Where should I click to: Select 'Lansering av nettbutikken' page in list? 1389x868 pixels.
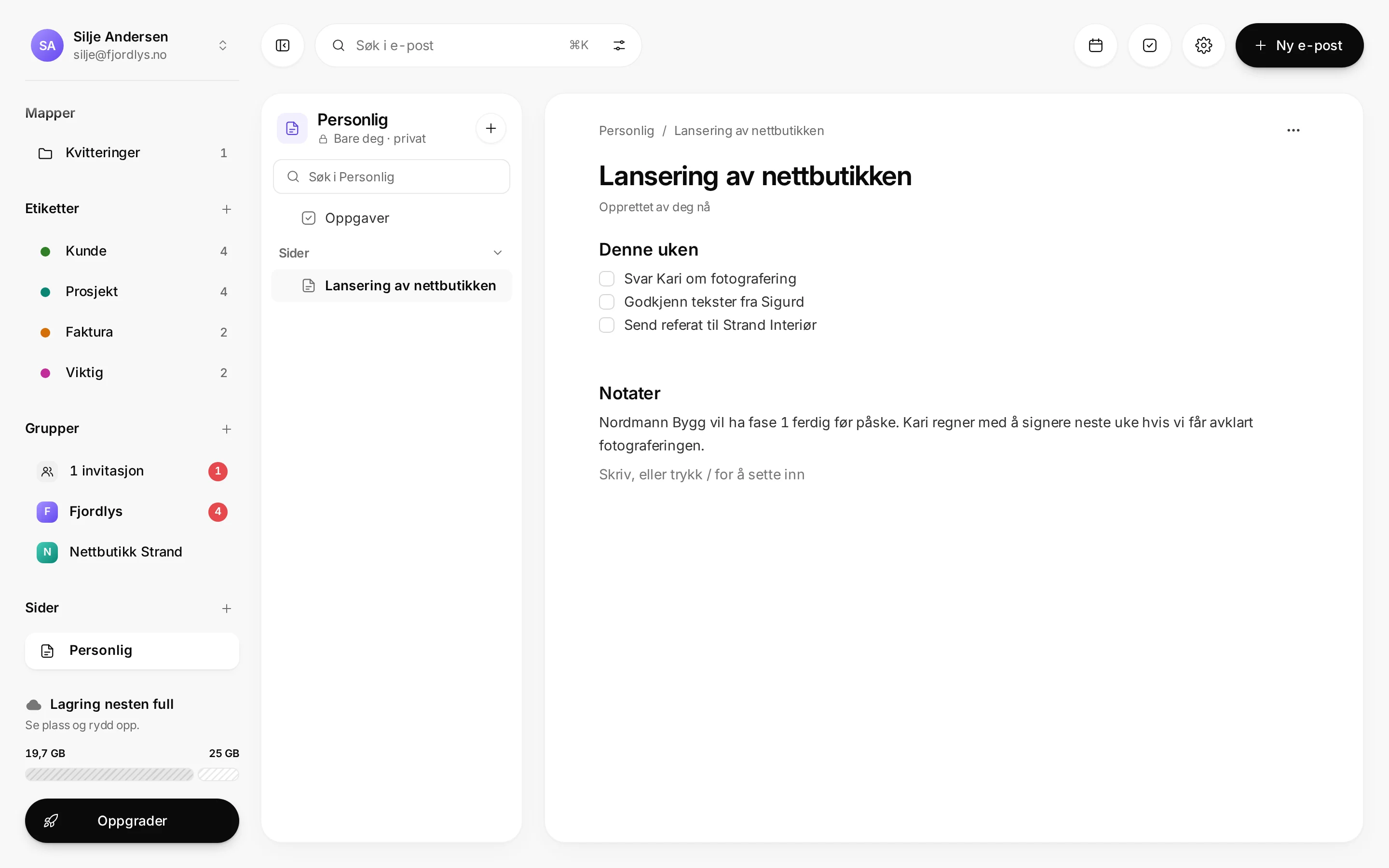pyautogui.click(x=392, y=285)
